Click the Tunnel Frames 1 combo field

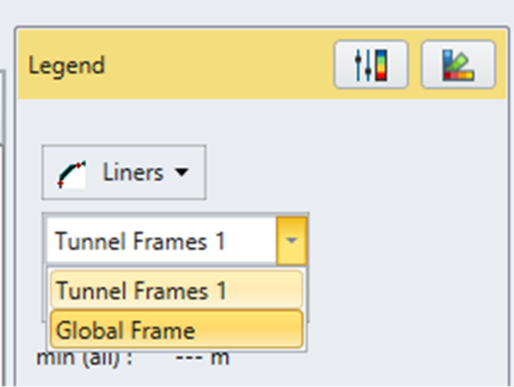click(x=162, y=240)
